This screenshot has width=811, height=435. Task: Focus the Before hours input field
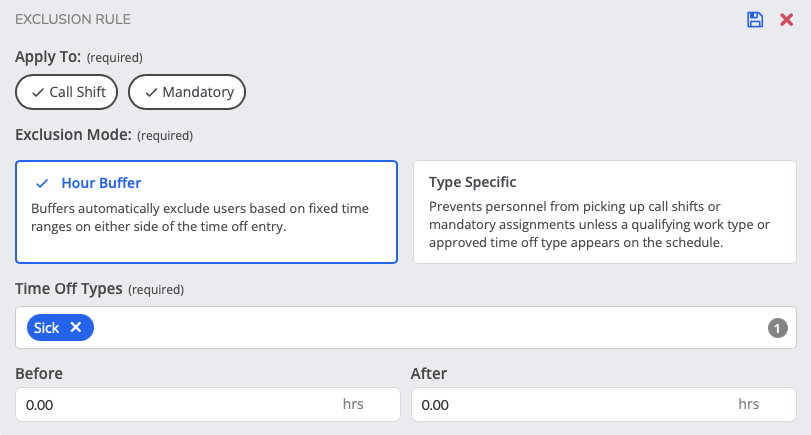(x=208, y=404)
